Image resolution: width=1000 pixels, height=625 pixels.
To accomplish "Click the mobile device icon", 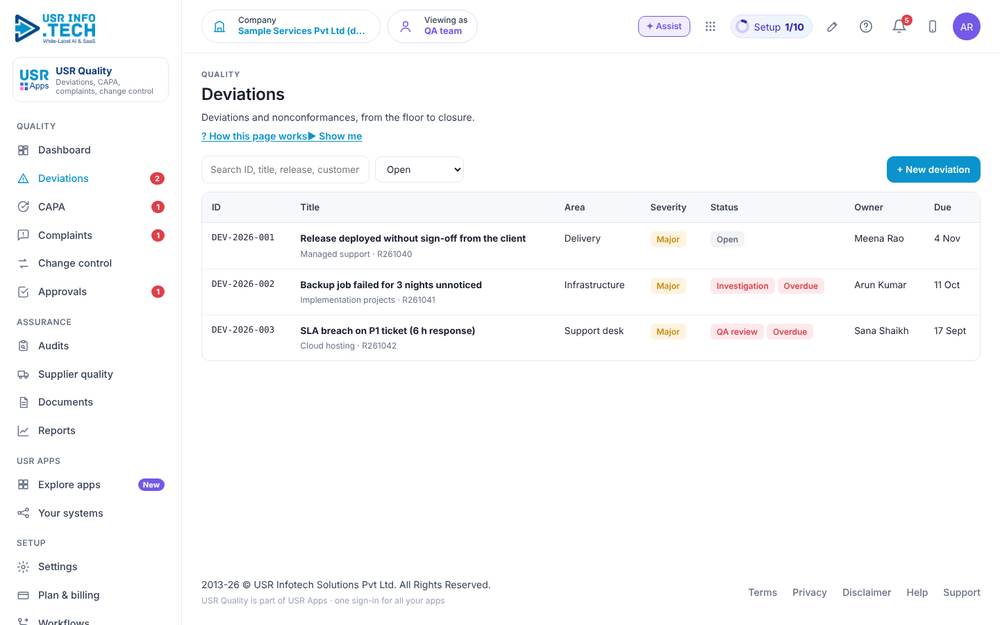I will click(x=932, y=27).
